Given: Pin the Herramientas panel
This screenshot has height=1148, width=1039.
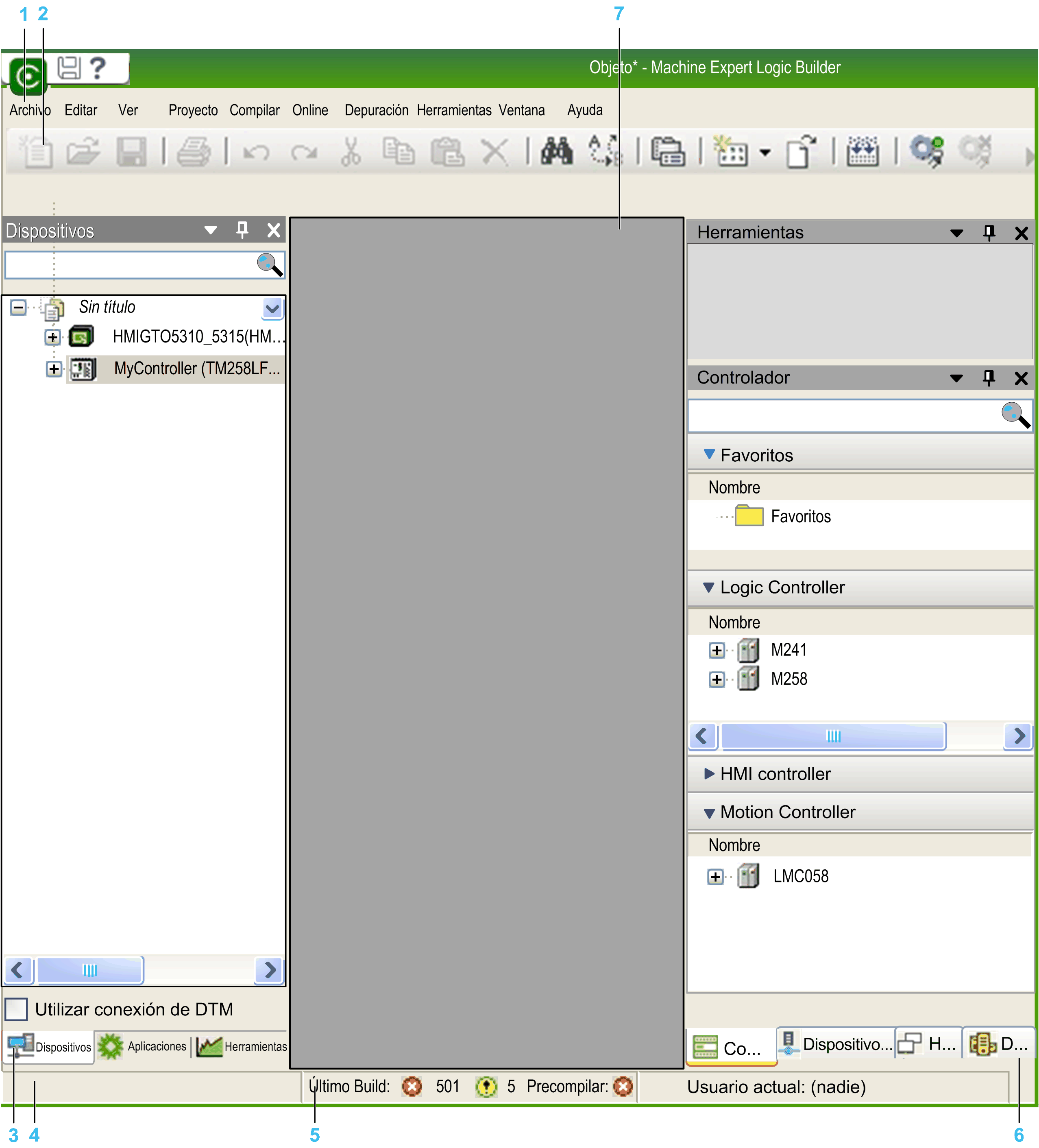Looking at the screenshot, I should (989, 232).
